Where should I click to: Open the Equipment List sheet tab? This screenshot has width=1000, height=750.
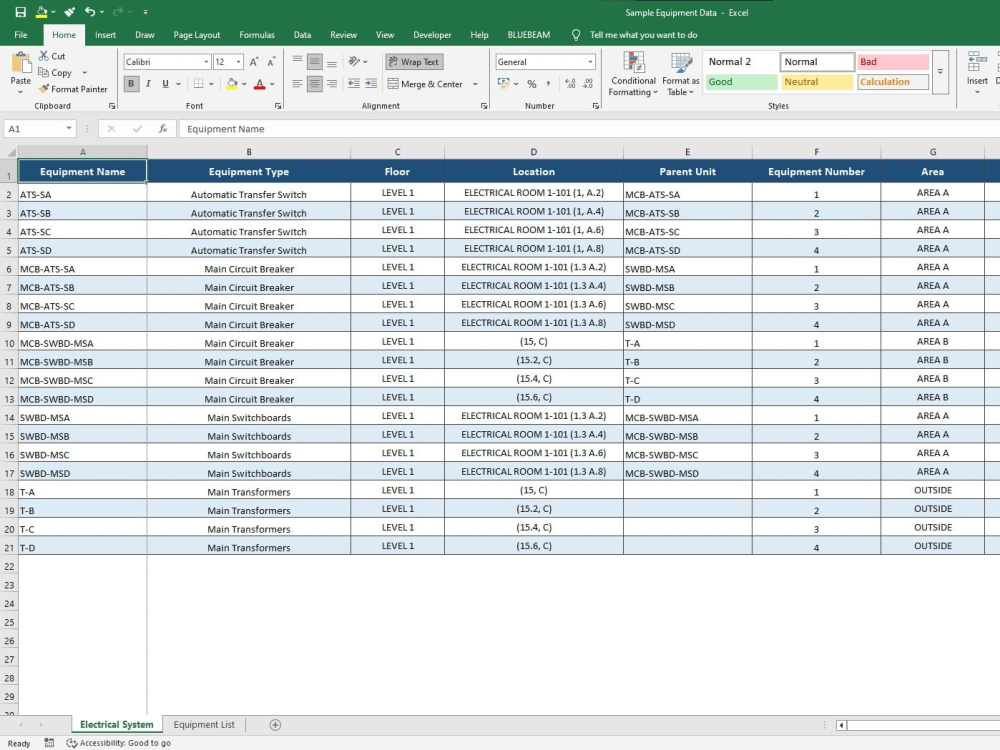[204, 725]
